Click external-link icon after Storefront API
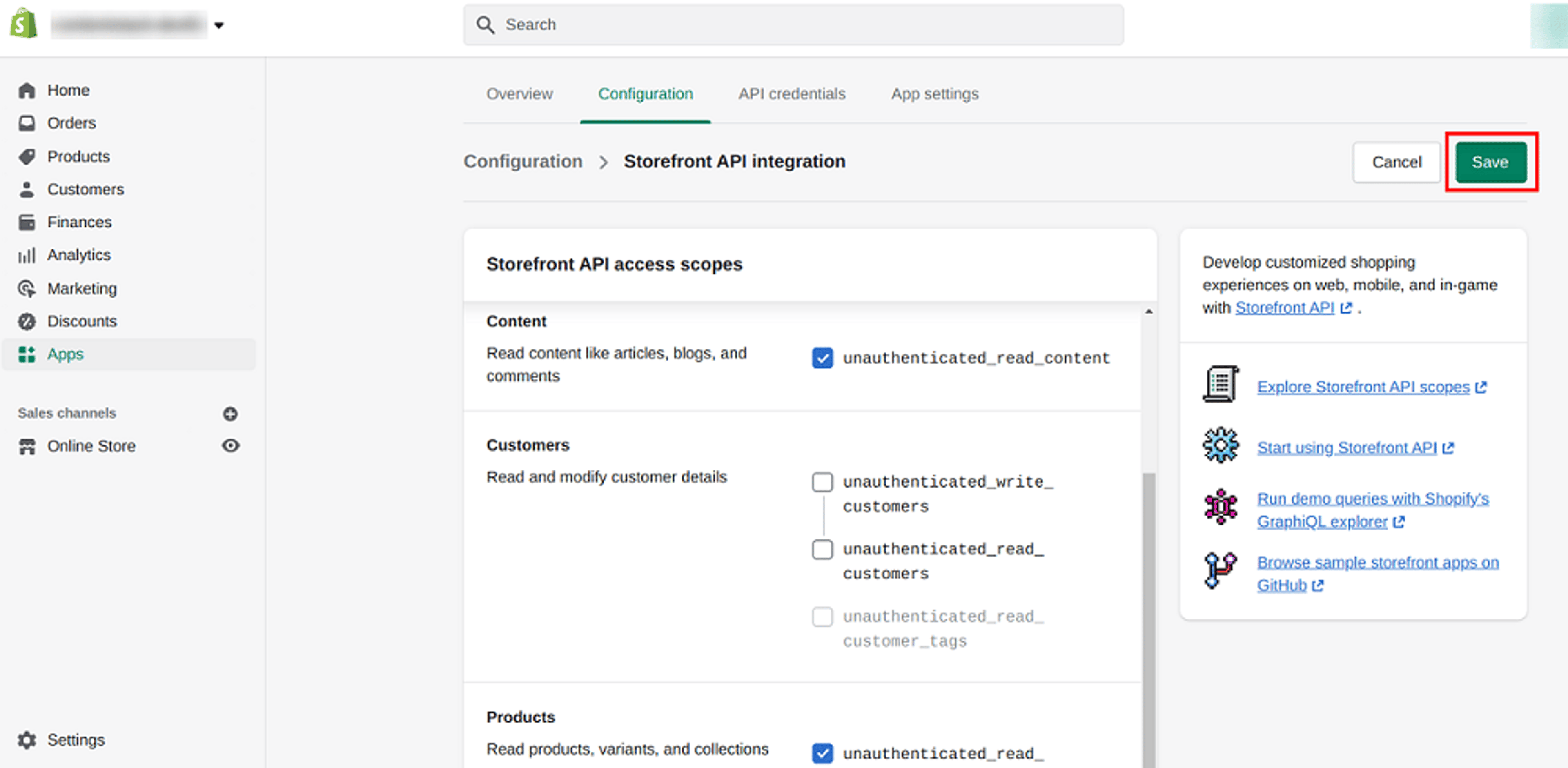The width and height of the screenshot is (1568, 768). [x=1346, y=309]
